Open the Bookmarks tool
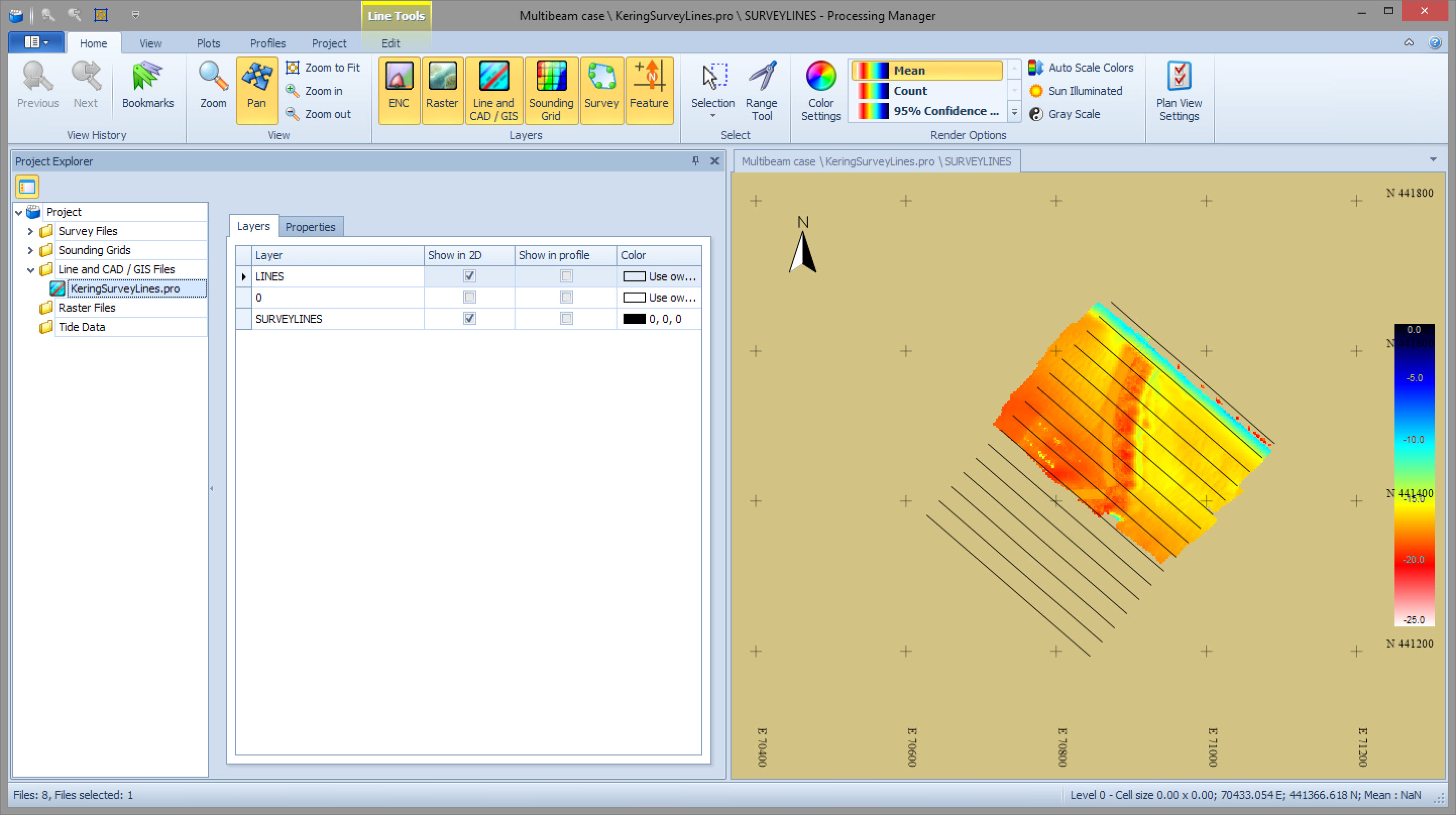The image size is (1456, 815). (x=147, y=85)
